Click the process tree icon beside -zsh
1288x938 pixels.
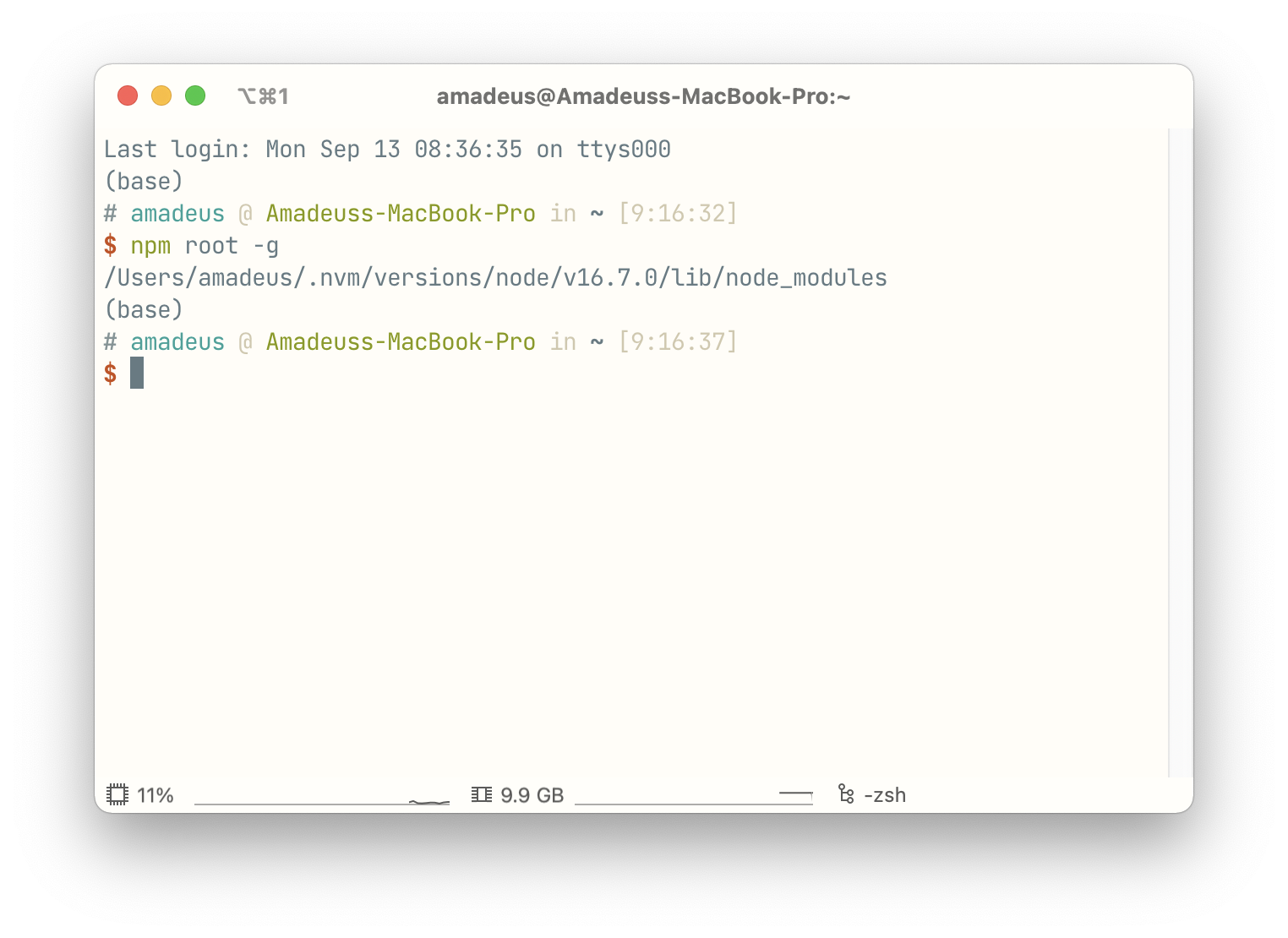click(x=845, y=794)
